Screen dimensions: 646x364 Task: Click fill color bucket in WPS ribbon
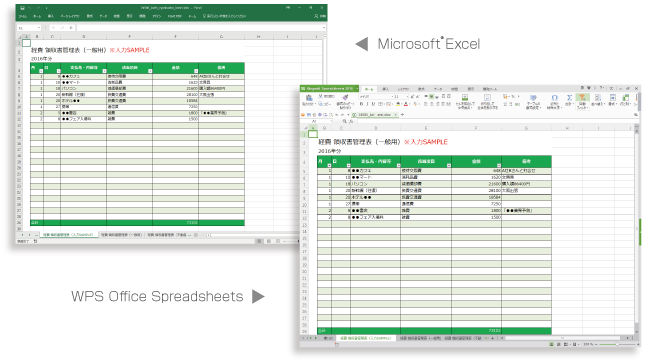click(x=398, y=104)
